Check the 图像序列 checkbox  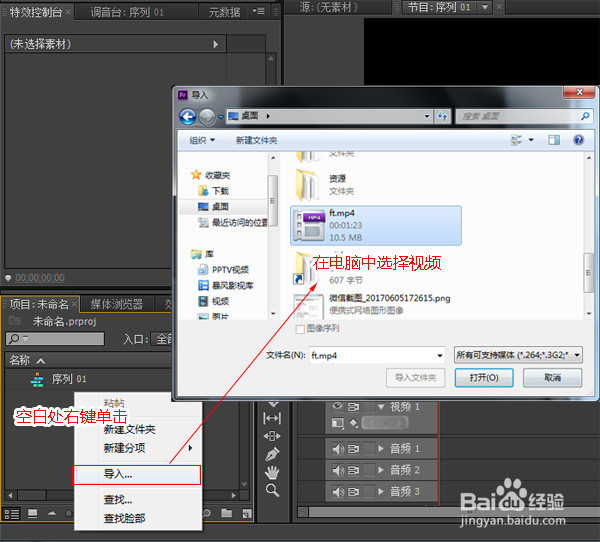point(300,329)
